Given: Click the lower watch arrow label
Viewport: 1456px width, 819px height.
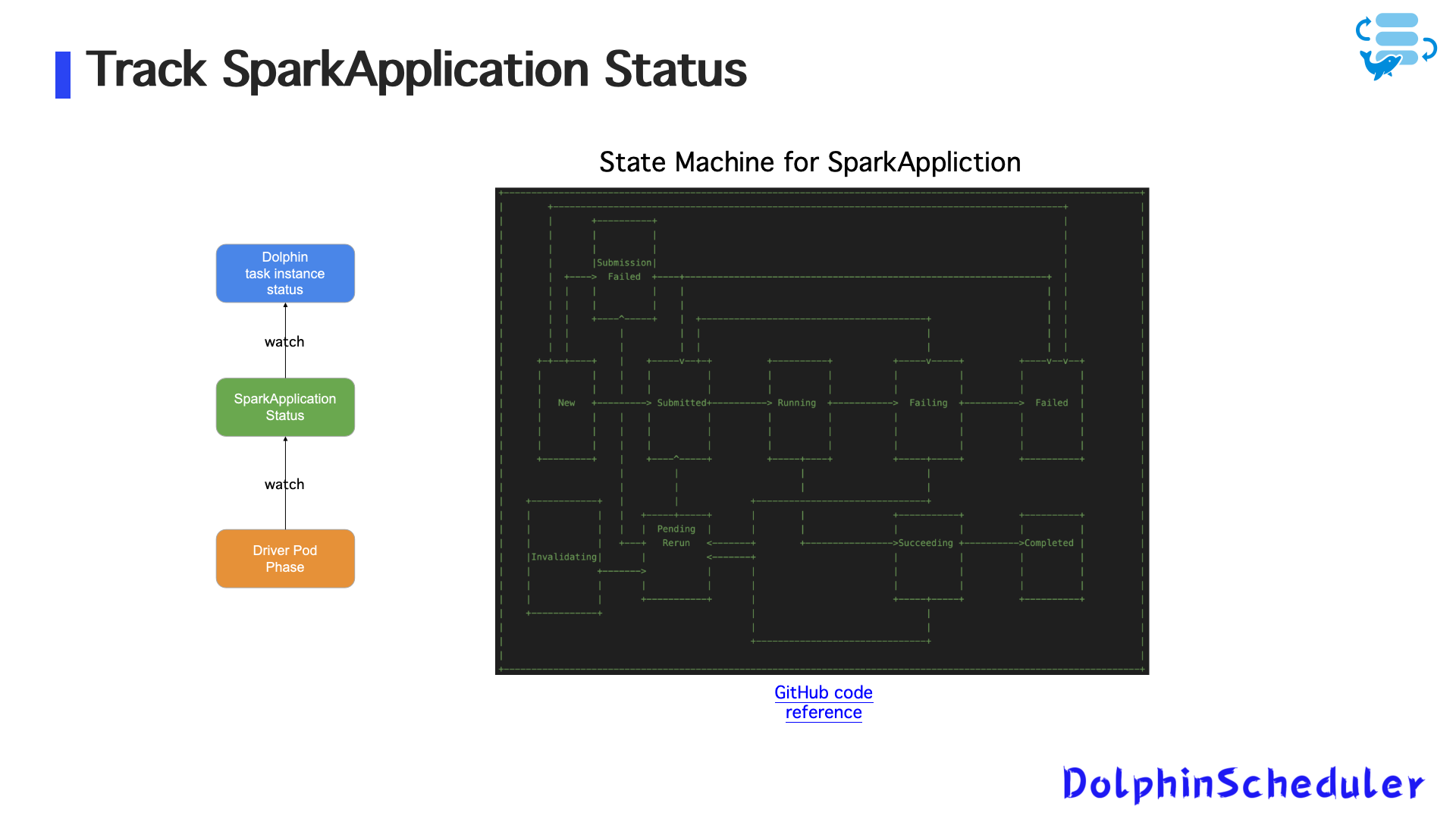Looking at the screenshot, I should tap(284, 485).
